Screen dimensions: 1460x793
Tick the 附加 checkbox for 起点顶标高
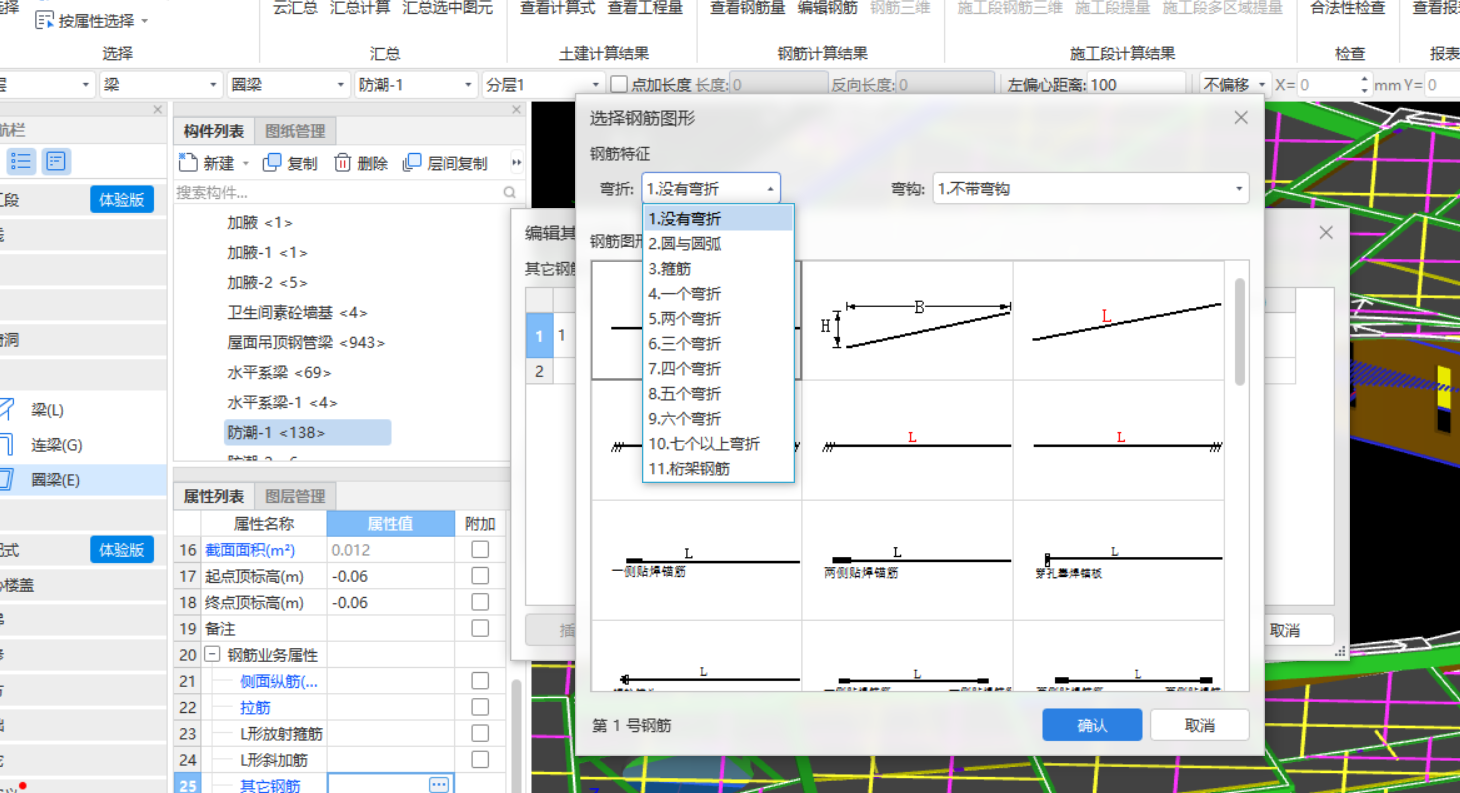click(x=480, y=576)
